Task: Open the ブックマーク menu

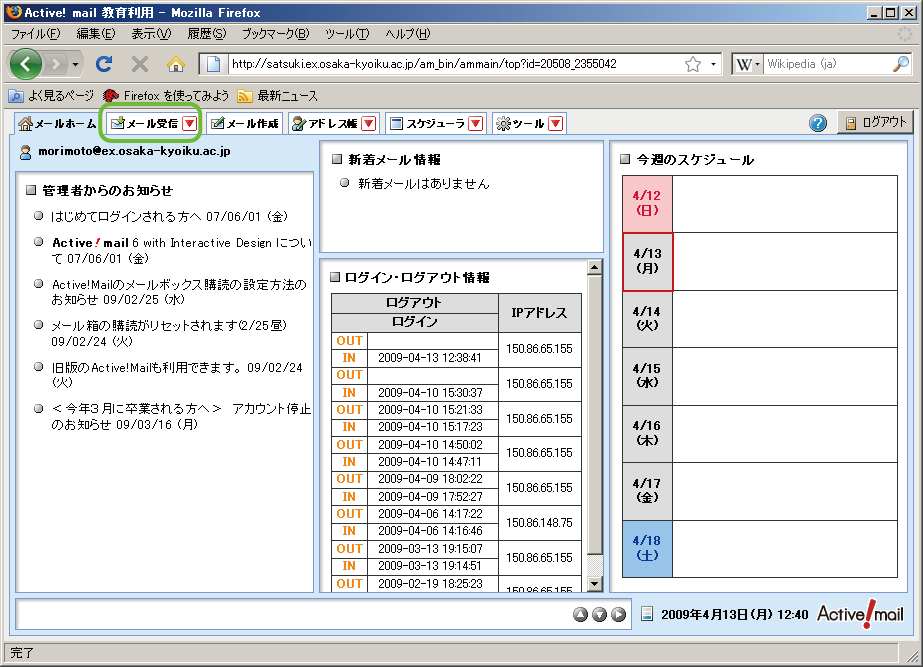Action: (x=275, y=33)
